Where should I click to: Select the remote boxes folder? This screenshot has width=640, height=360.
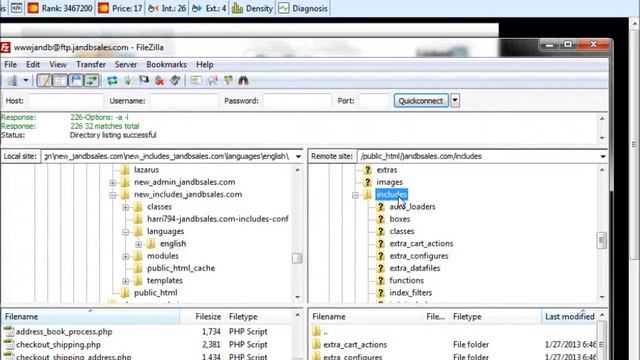tap(400, 219)
